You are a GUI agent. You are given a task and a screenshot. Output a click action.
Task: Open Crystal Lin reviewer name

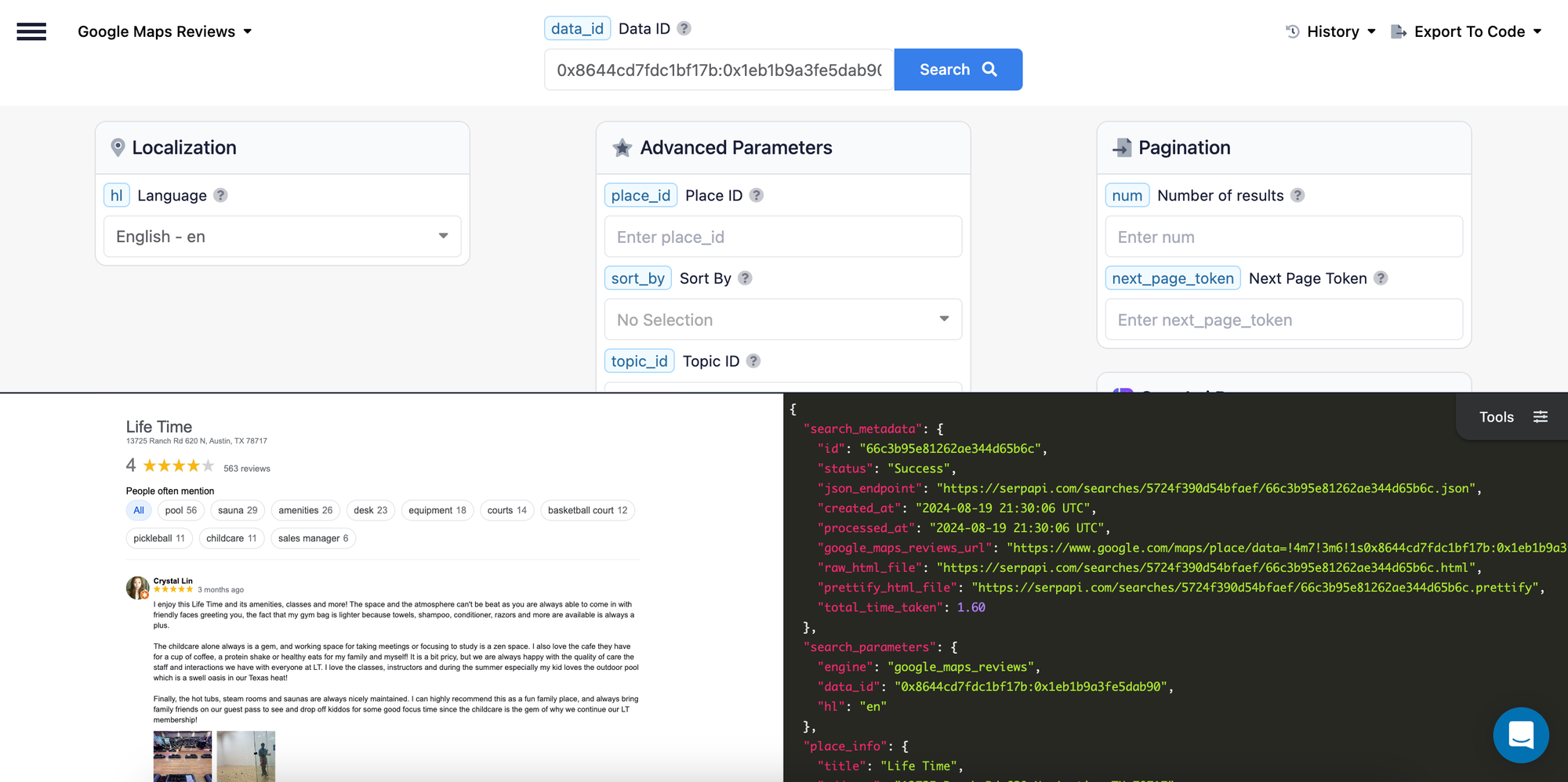[x=173, y=581]
